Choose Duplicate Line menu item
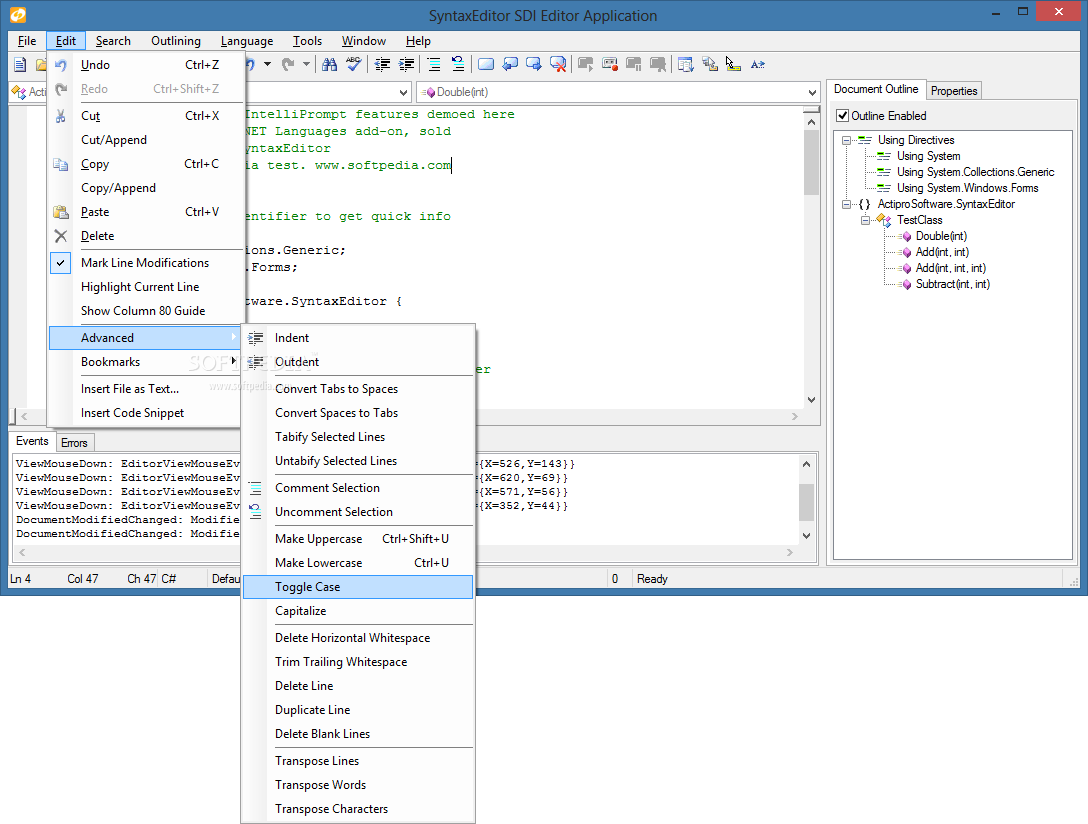Viewport: 1088px width, 824px height. (358, 710)
